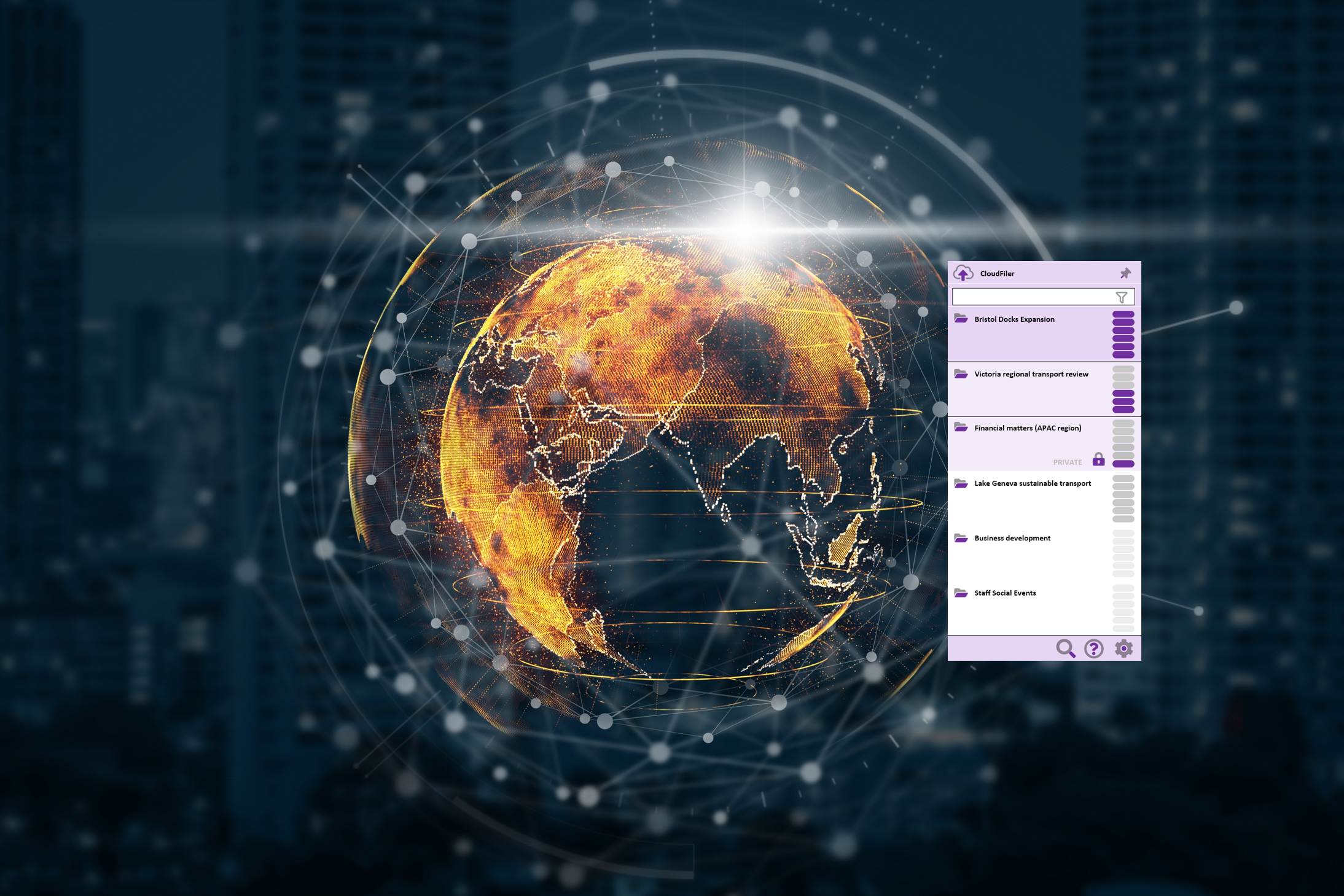Open CloudFiler settings via the gear icon
Image resolution: width=1344 pixels, height=896 pixels.
1123,648
